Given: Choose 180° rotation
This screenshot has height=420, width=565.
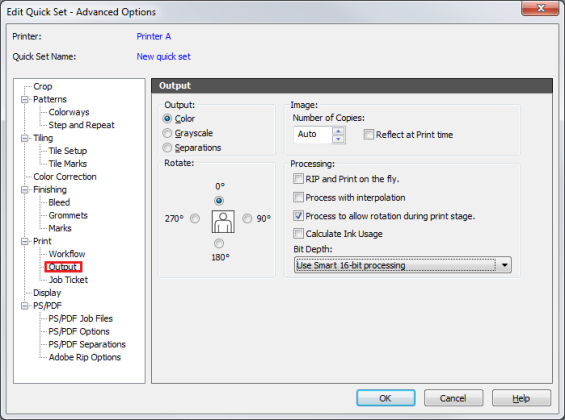Looking at the screenshot, I should (219, 243).
